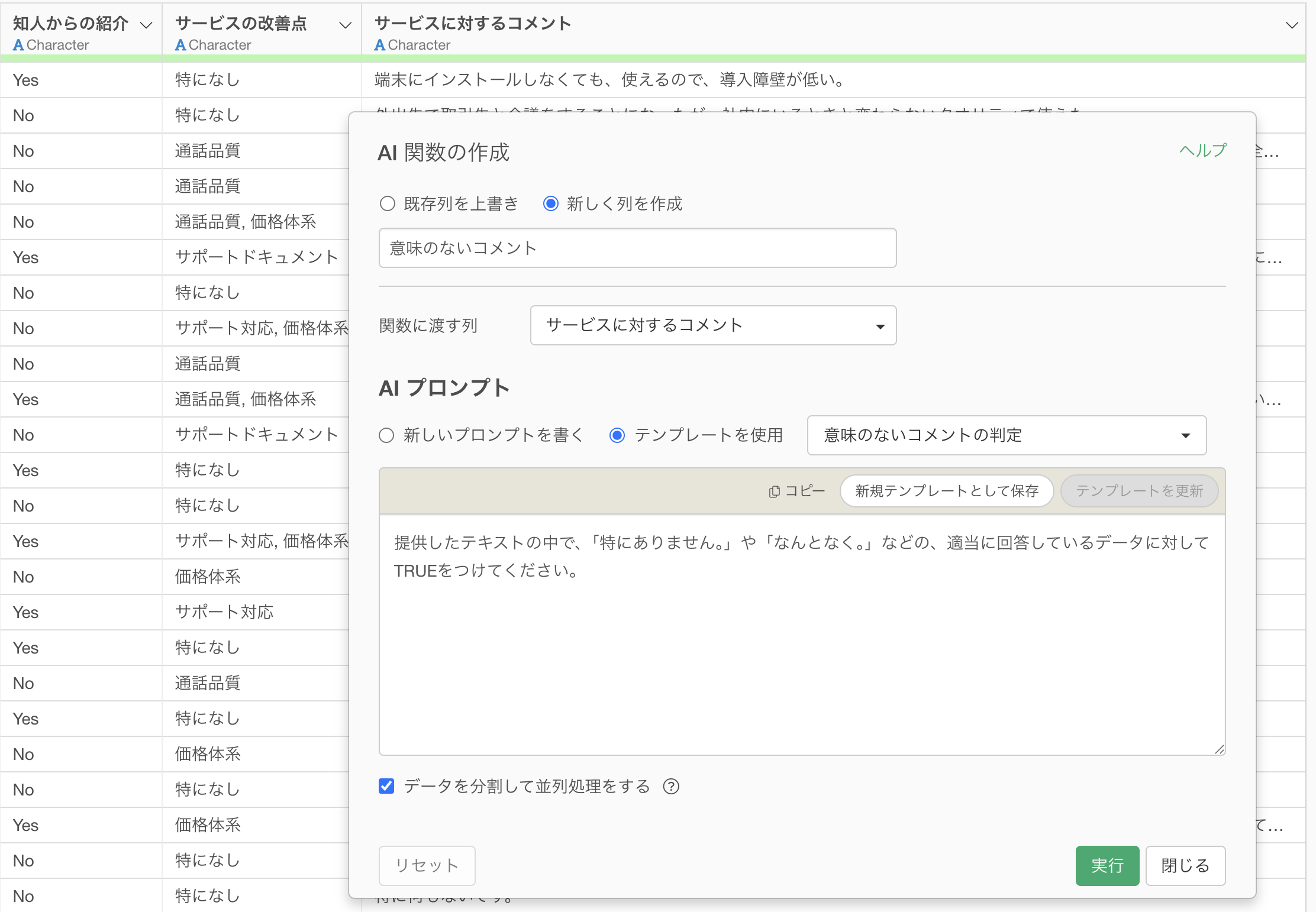This screenshot has height=912, width=1316.
Task: Click the リセット reset button
Action: (x=427, y=865)
